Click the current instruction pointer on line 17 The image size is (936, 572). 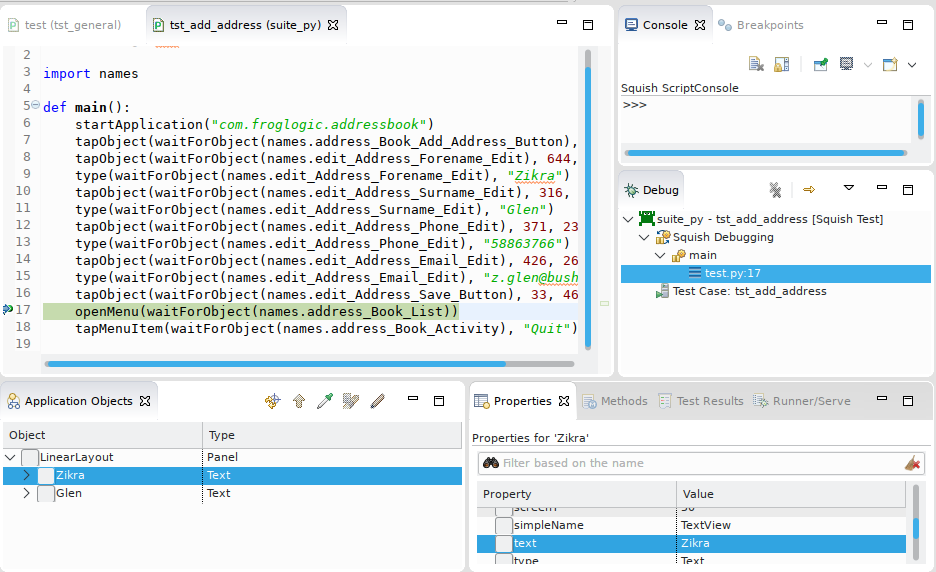(x=8, y=309)
